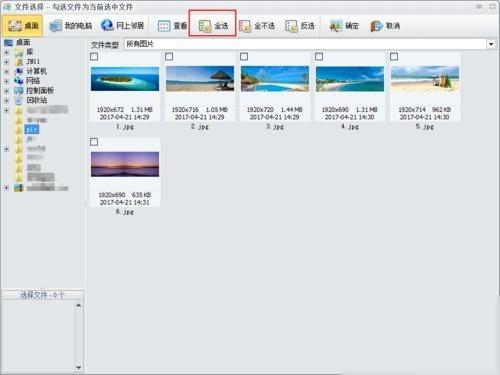Tick the checkbox for 4.jpg

[x=319, y=57]
